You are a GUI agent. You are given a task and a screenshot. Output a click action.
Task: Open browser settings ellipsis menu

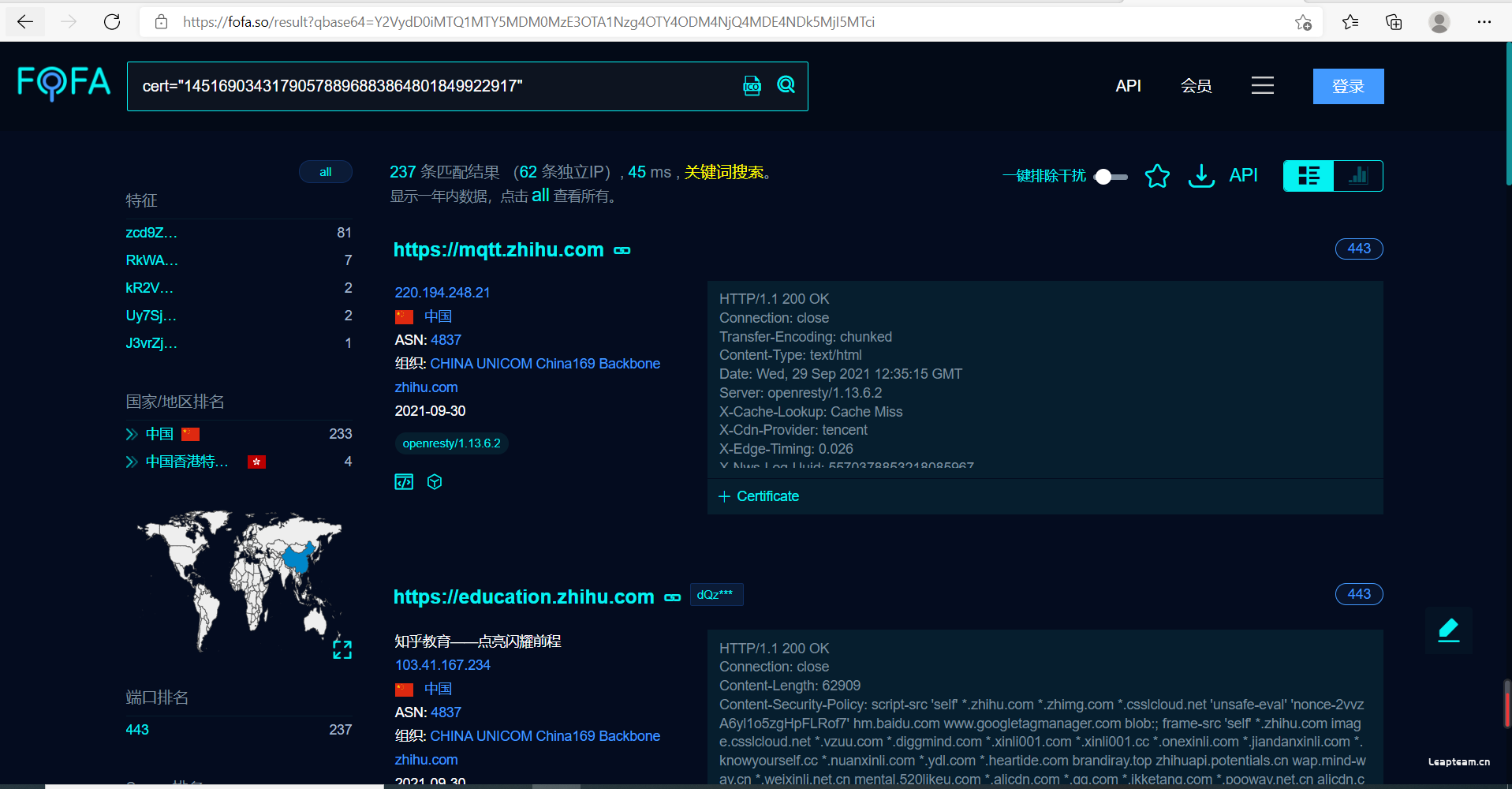(1484, 22)
